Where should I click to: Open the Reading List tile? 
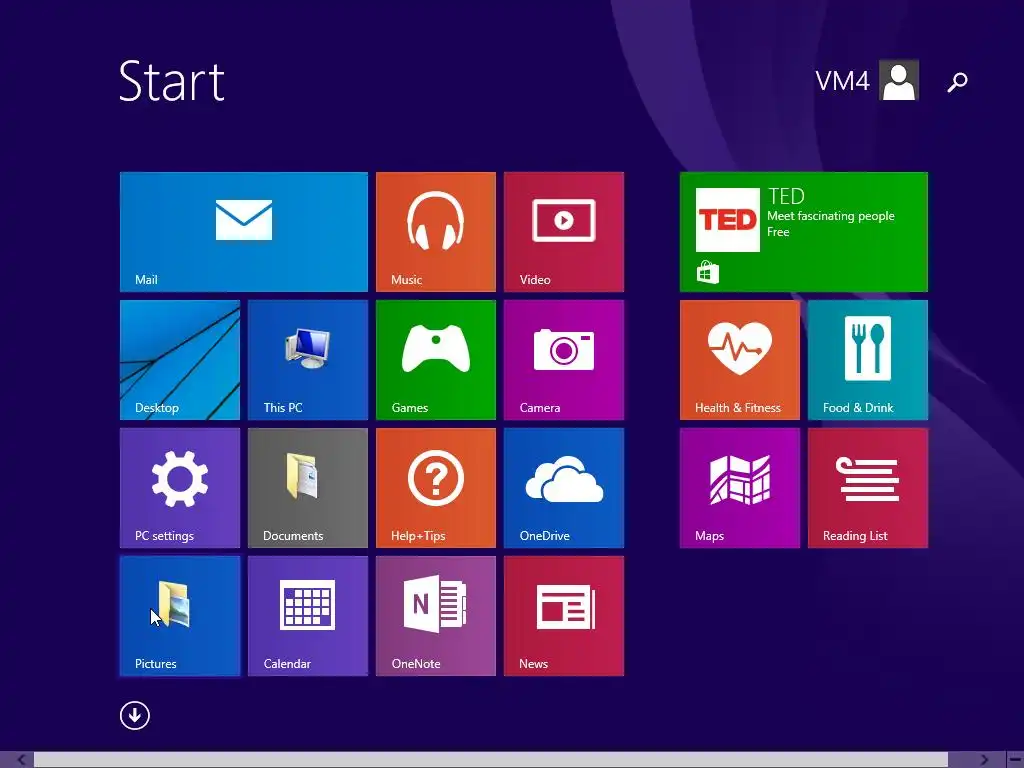point(867,488)
